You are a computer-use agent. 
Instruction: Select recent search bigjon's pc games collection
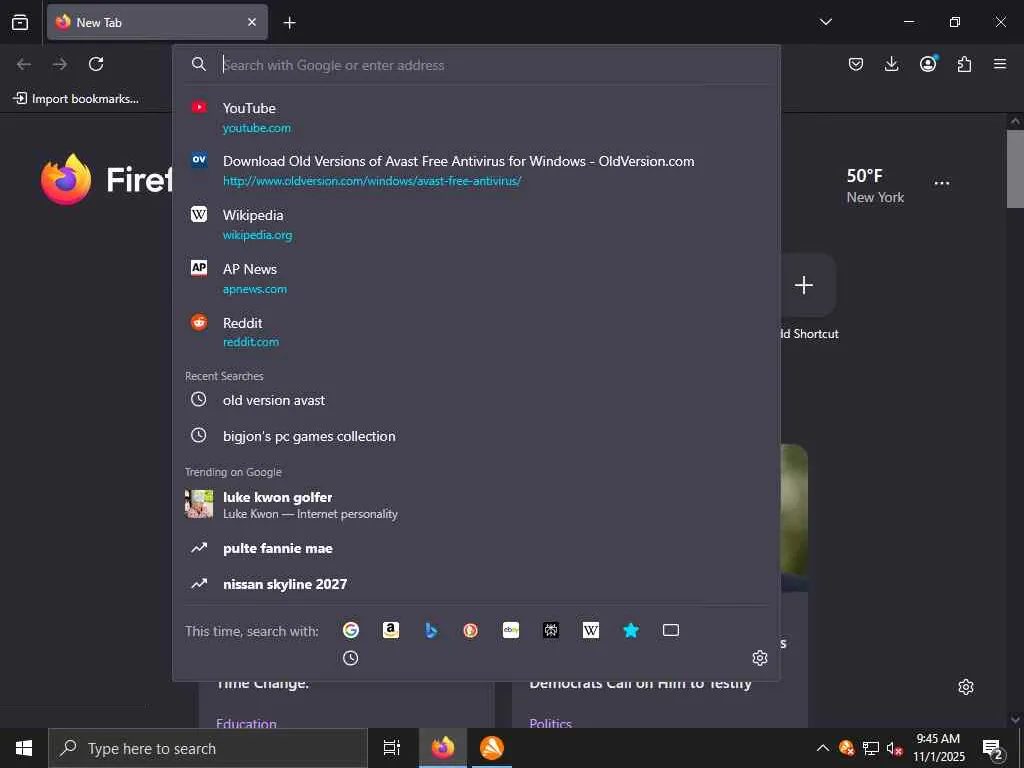pyautogui.click(x=477, y=436)
